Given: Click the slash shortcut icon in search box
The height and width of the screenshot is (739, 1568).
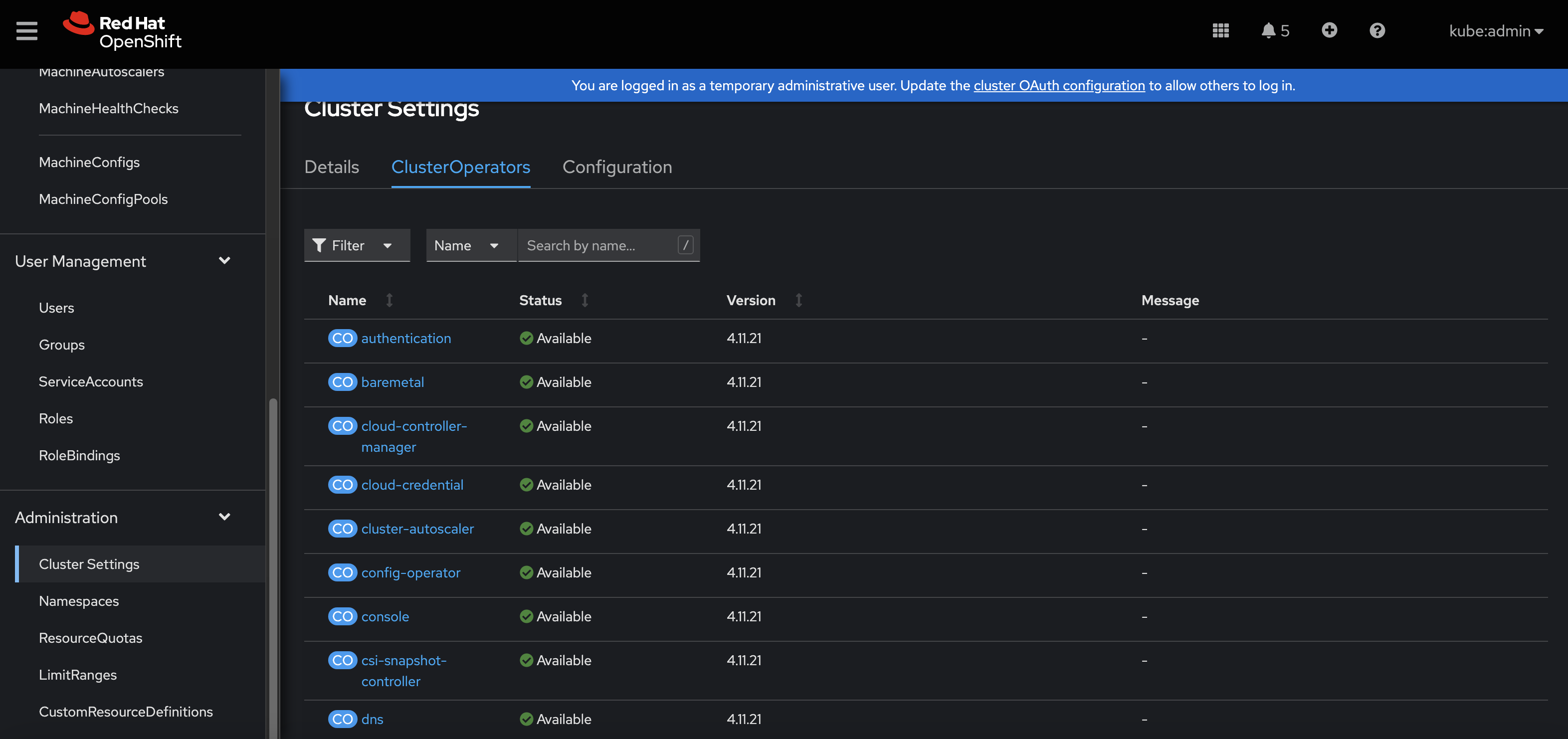Looking at the screenshot, I should pyautogui.click(x=685, y=245).
